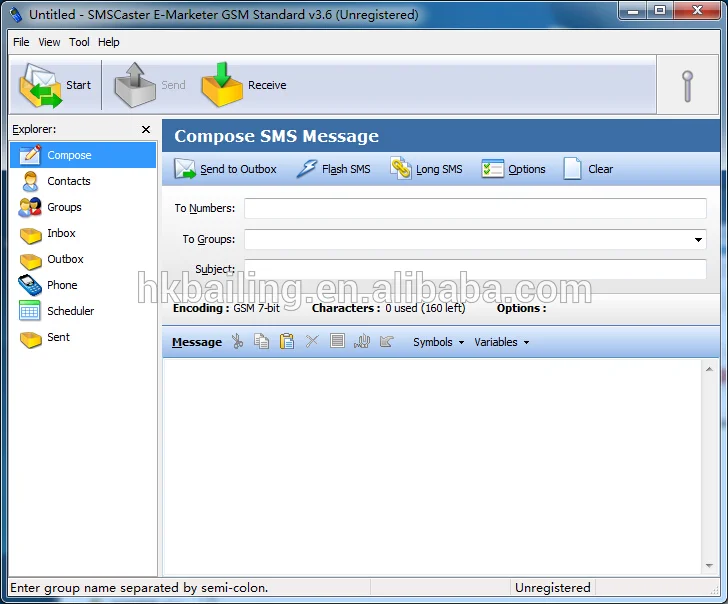Close the Explorer panel

(146, 130)
